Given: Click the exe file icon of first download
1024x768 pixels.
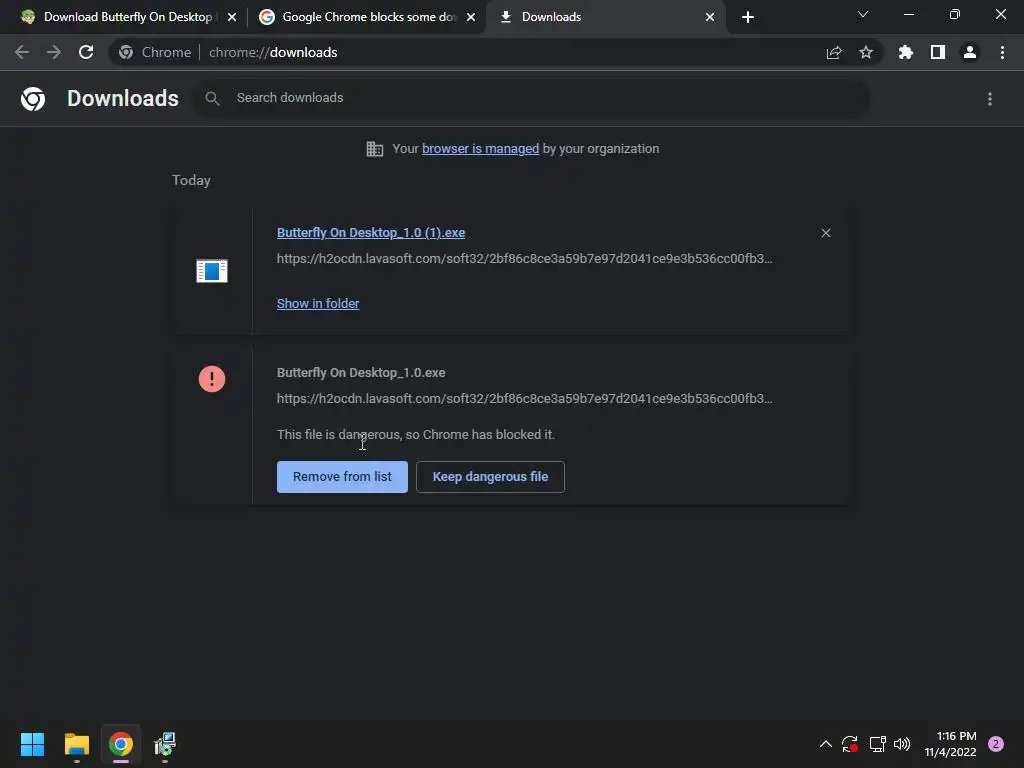Looking at the screenshot, I should click(212, 270).
